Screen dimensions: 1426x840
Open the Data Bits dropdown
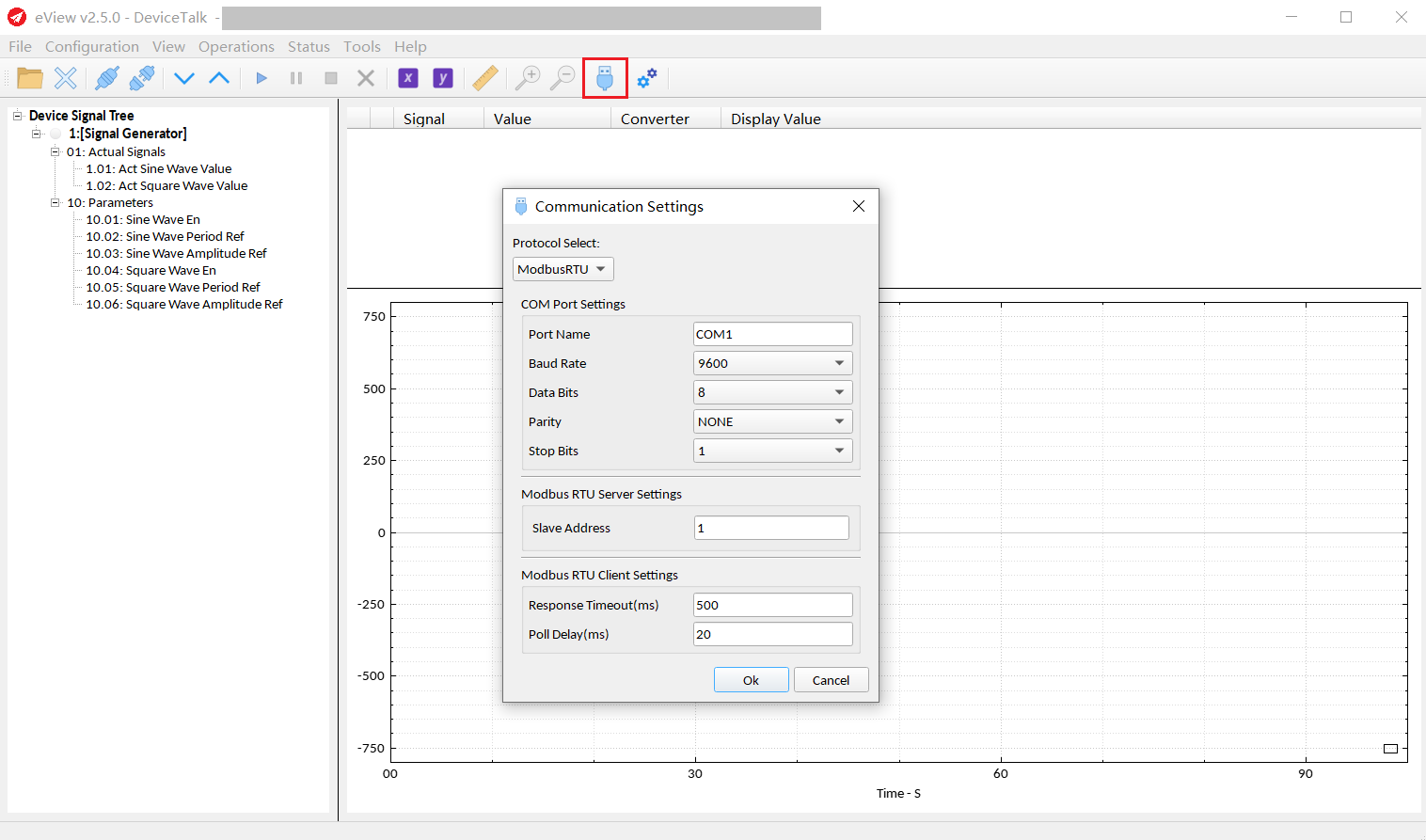pyautogui.click(x=773, y=392)
